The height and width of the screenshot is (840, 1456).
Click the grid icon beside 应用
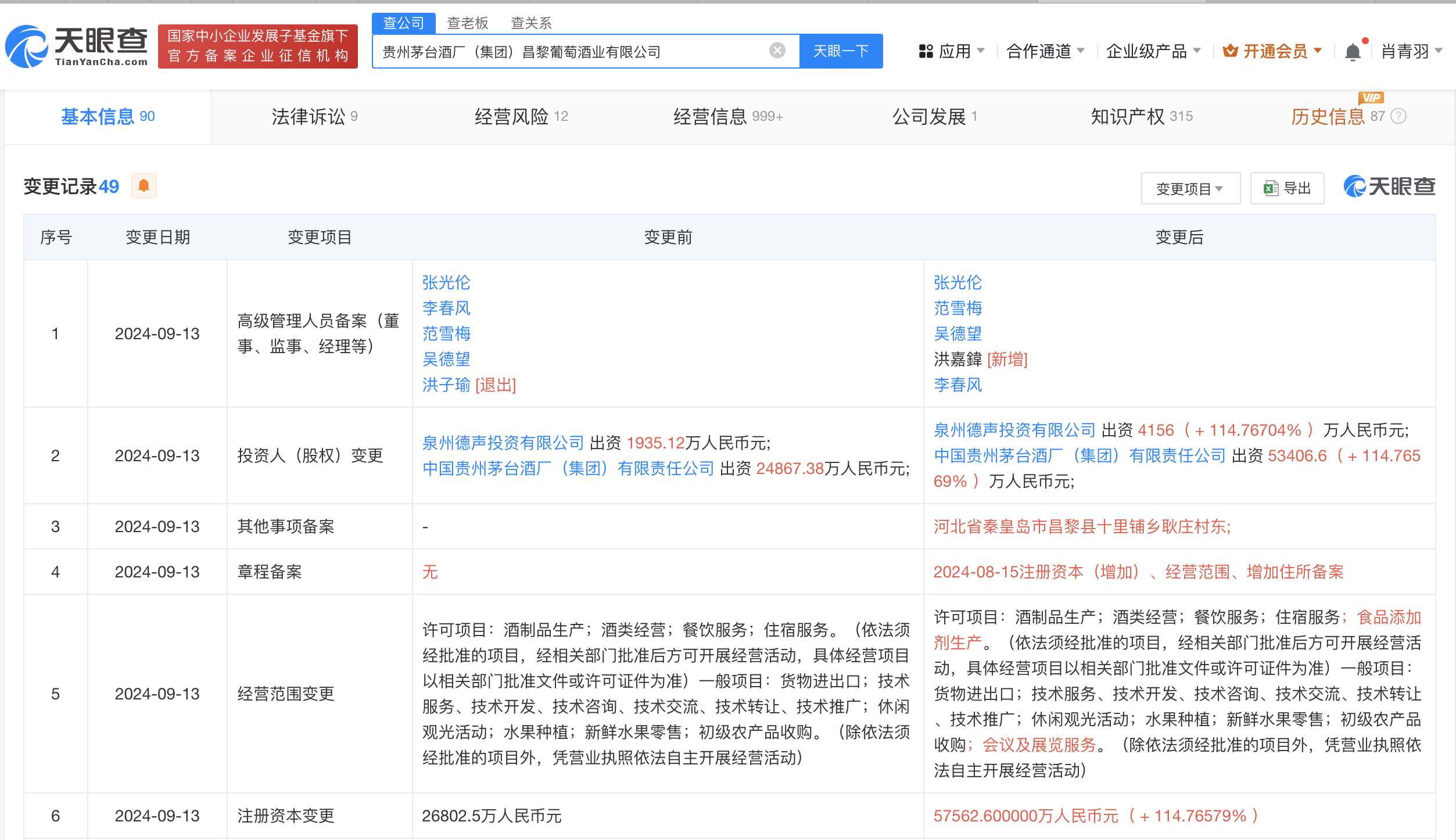925,51
